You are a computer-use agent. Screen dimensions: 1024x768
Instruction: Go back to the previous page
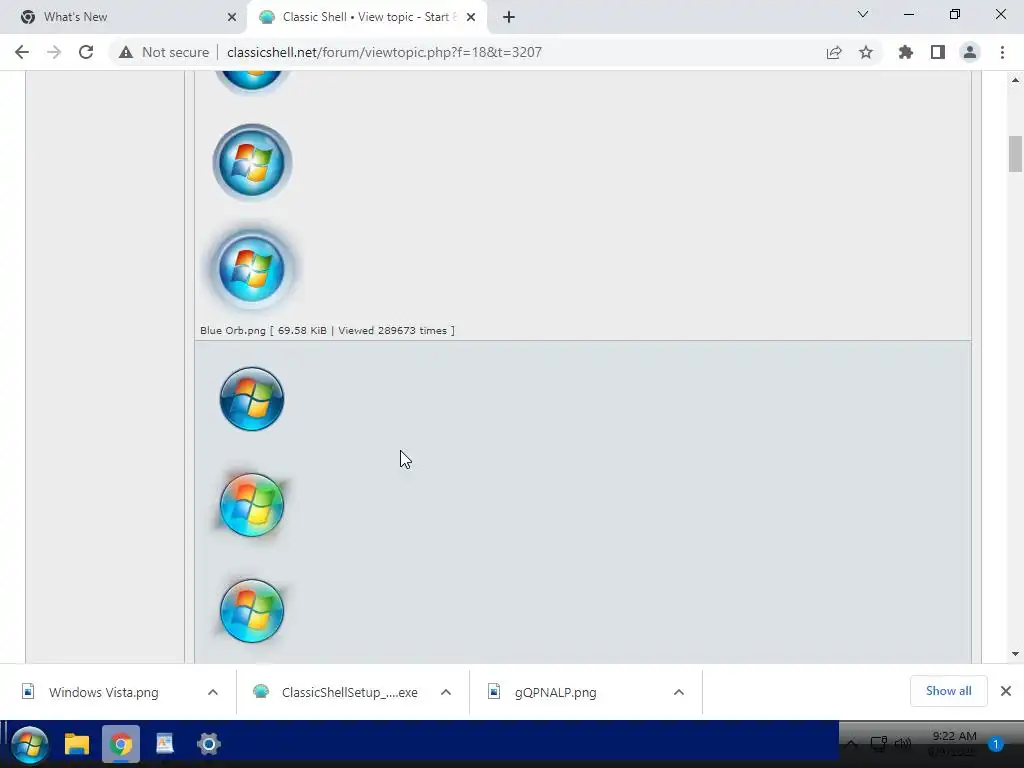point(22,52)
